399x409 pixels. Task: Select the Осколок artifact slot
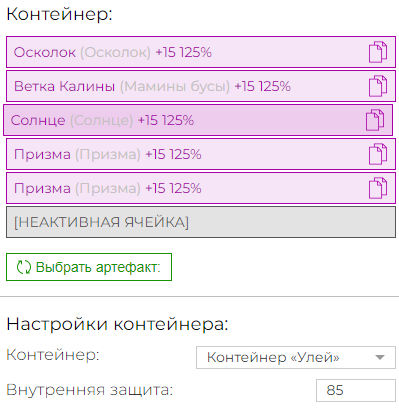pos(201,52)
